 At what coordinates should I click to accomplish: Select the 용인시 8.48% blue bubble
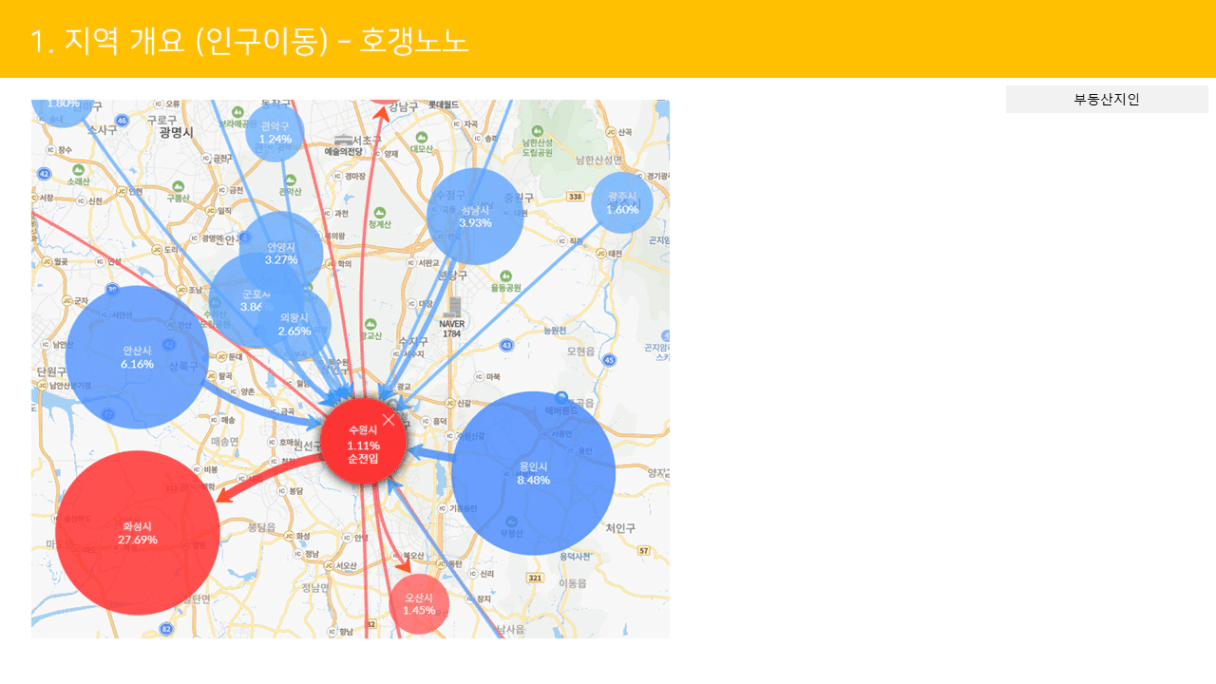(533, 473)
